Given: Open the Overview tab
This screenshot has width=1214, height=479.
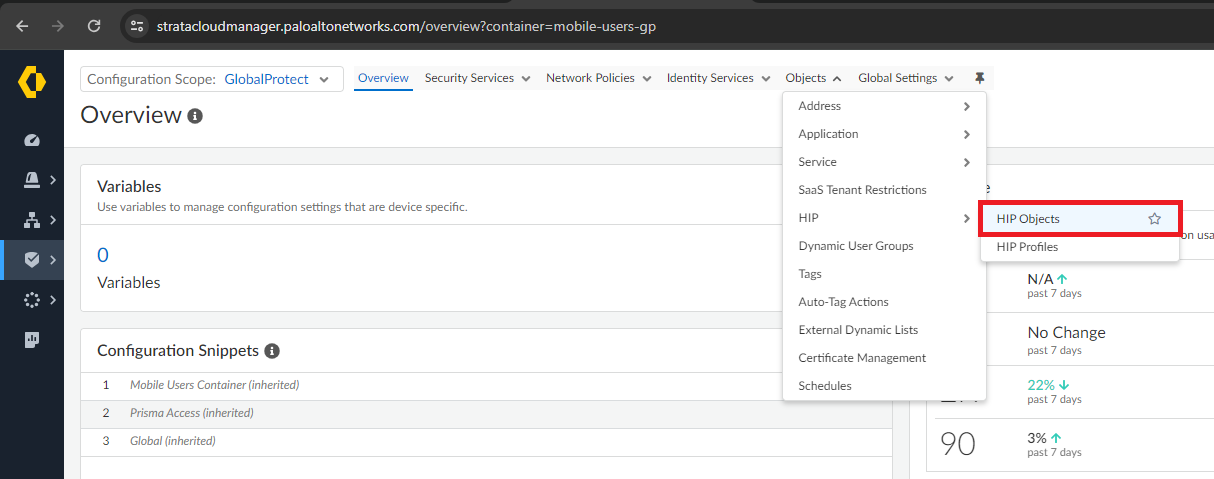Looking at the screenshot, I should pyautogui.click(x=383, y=78).
